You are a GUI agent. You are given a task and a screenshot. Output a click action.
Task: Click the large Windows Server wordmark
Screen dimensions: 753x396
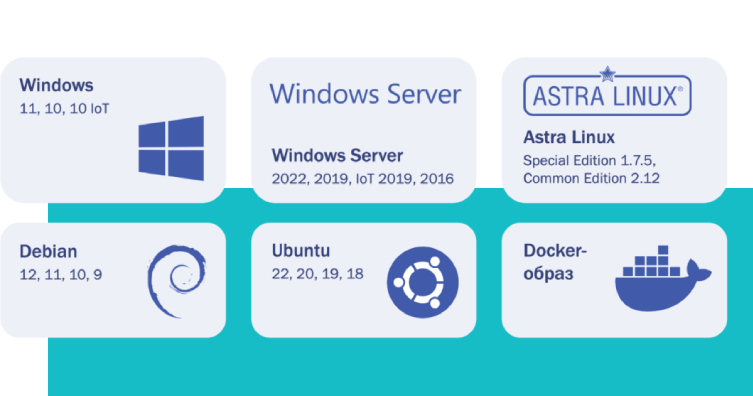(365, 94)
